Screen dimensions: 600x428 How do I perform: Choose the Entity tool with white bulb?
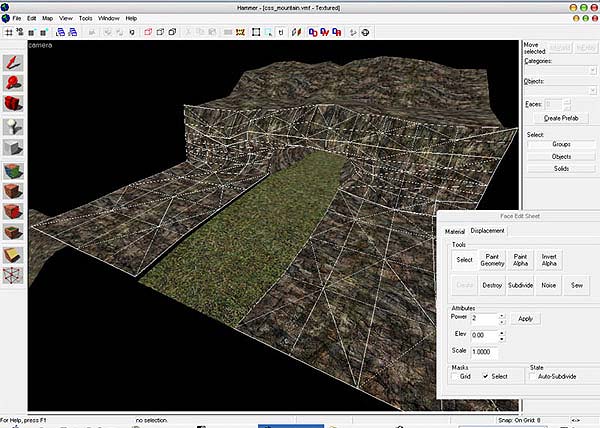[14, 126]
